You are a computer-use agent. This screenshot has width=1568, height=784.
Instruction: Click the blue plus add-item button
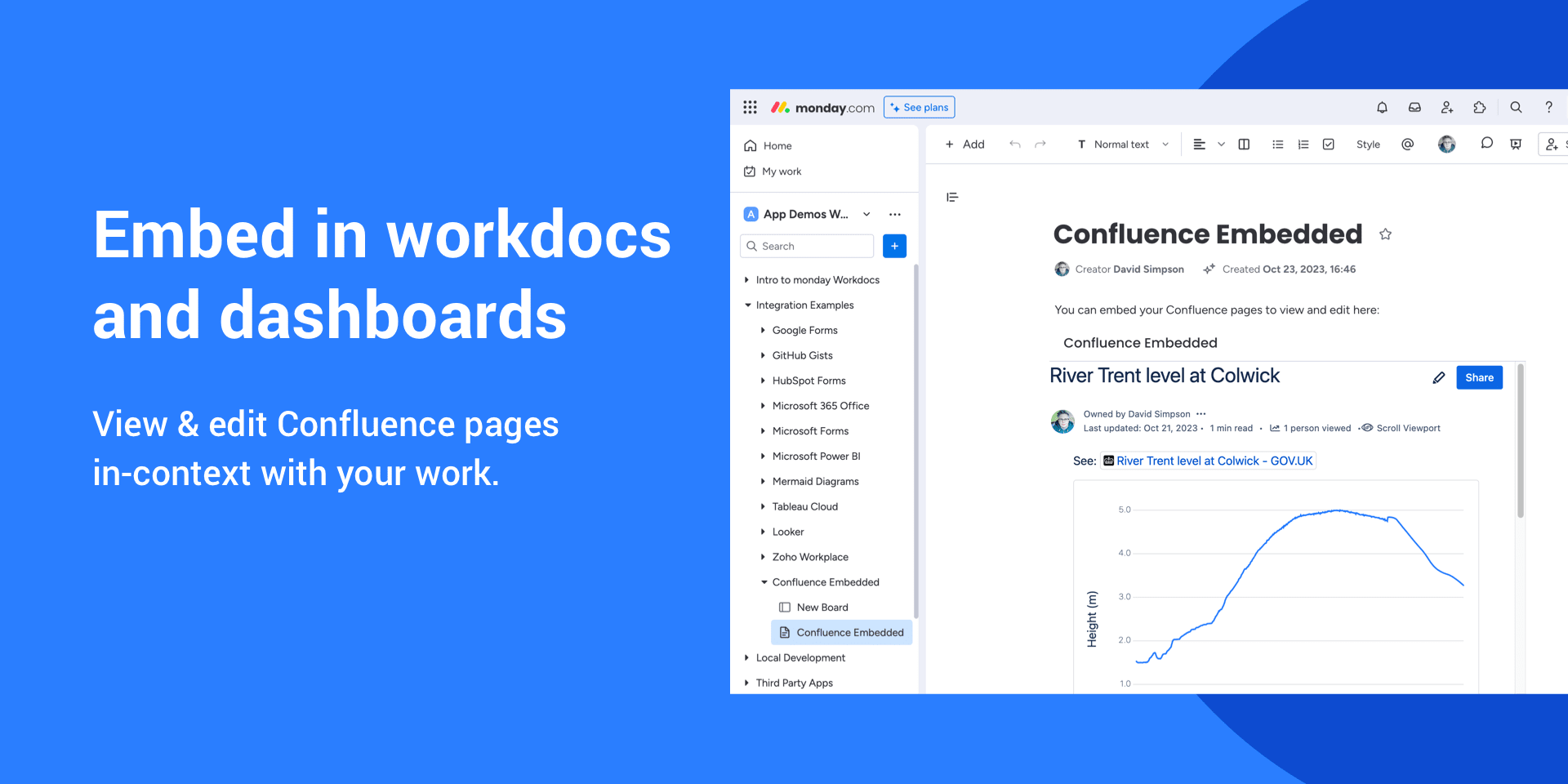(895, 246)
